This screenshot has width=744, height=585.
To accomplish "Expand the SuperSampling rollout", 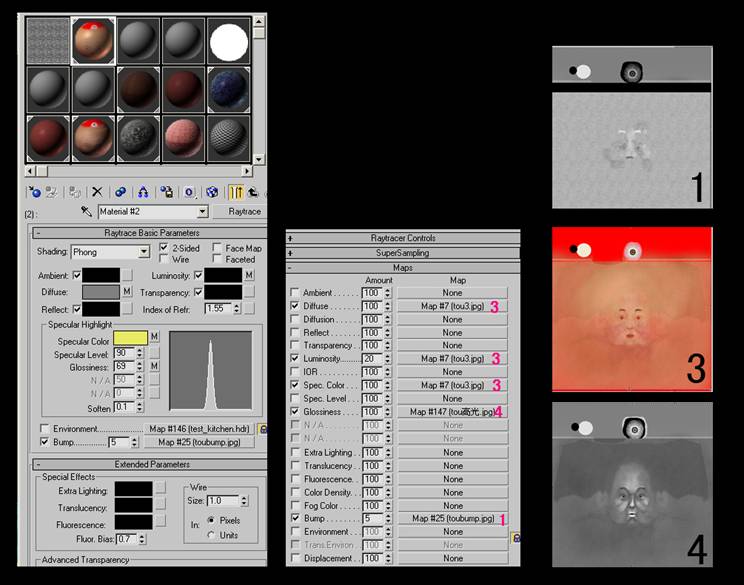I will click(x=403, y=253).
